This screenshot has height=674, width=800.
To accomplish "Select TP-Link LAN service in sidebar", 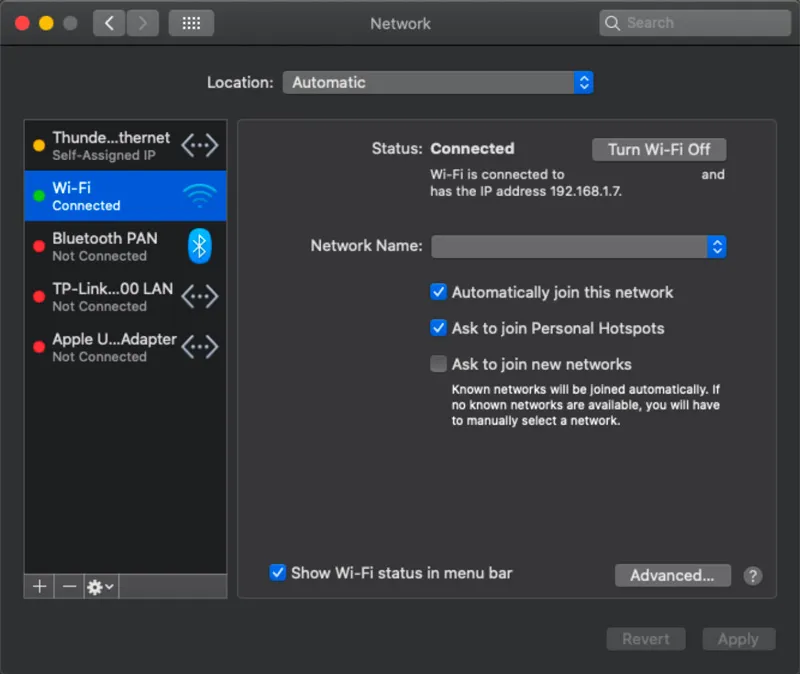I will [x=126, y=296].
